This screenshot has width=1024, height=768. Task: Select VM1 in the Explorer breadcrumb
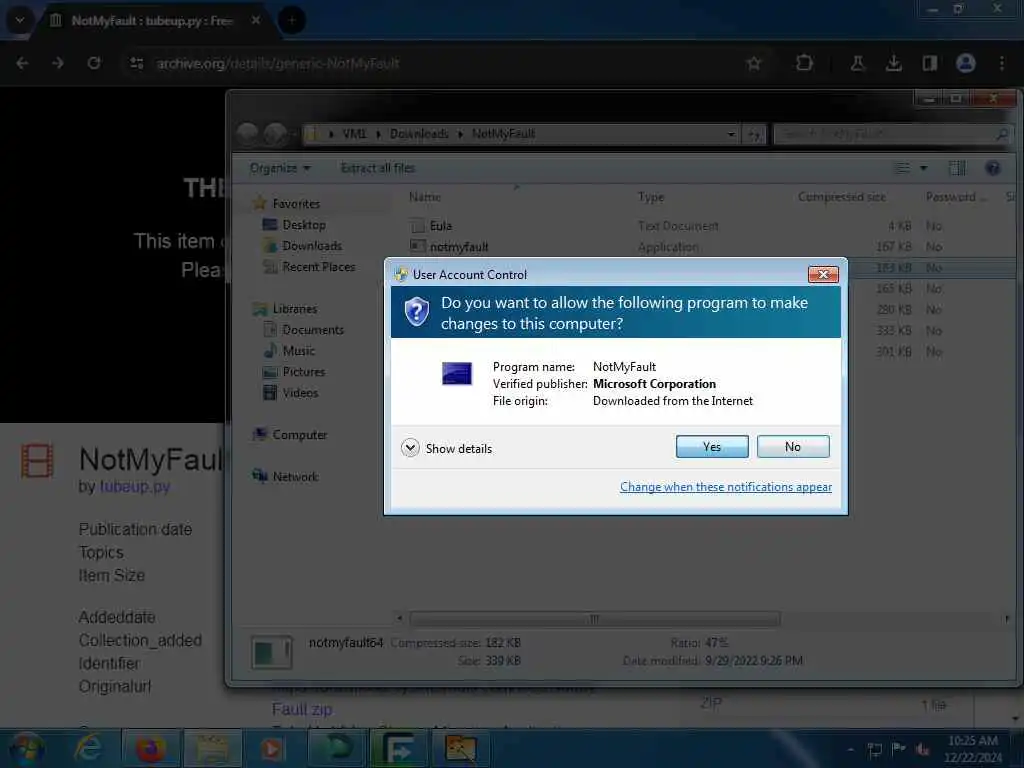(x=355, y=134)
